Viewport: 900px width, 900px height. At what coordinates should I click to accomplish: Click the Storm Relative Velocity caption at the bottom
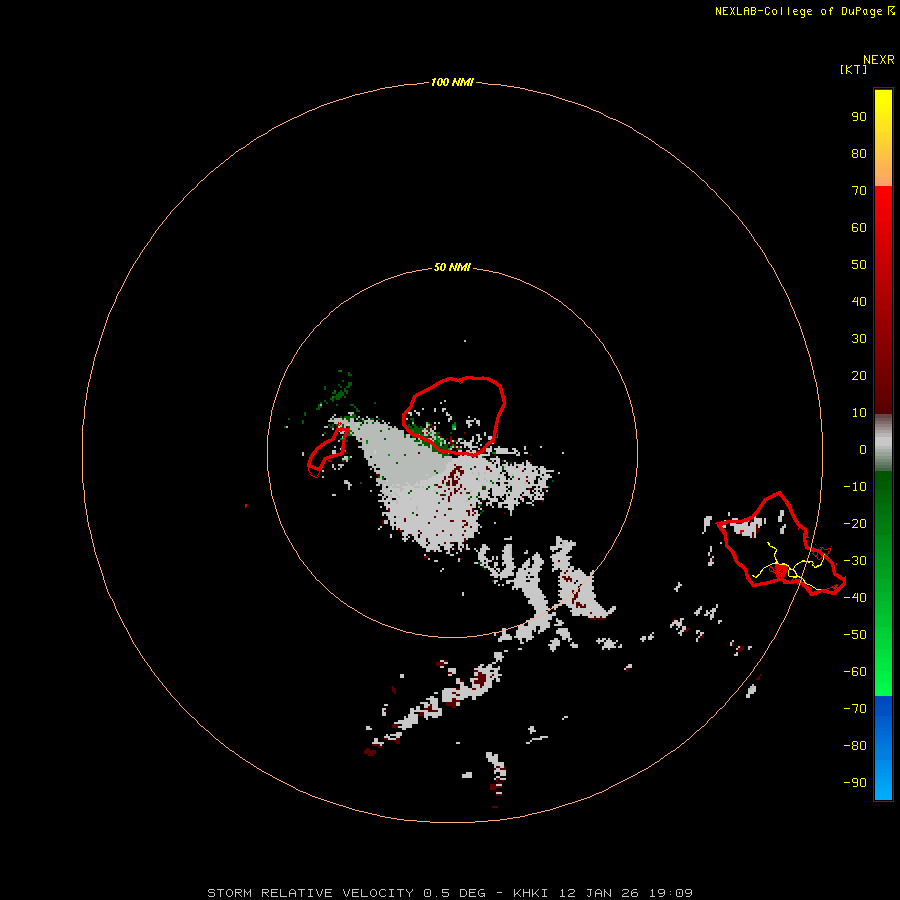[450, 893]
